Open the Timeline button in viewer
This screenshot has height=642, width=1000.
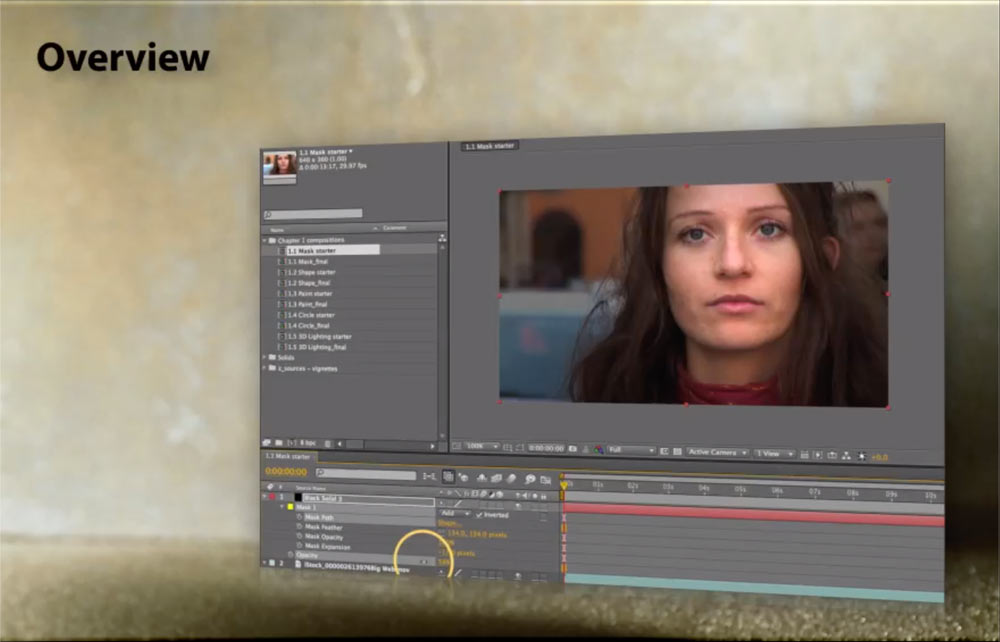tap(832, 455)
